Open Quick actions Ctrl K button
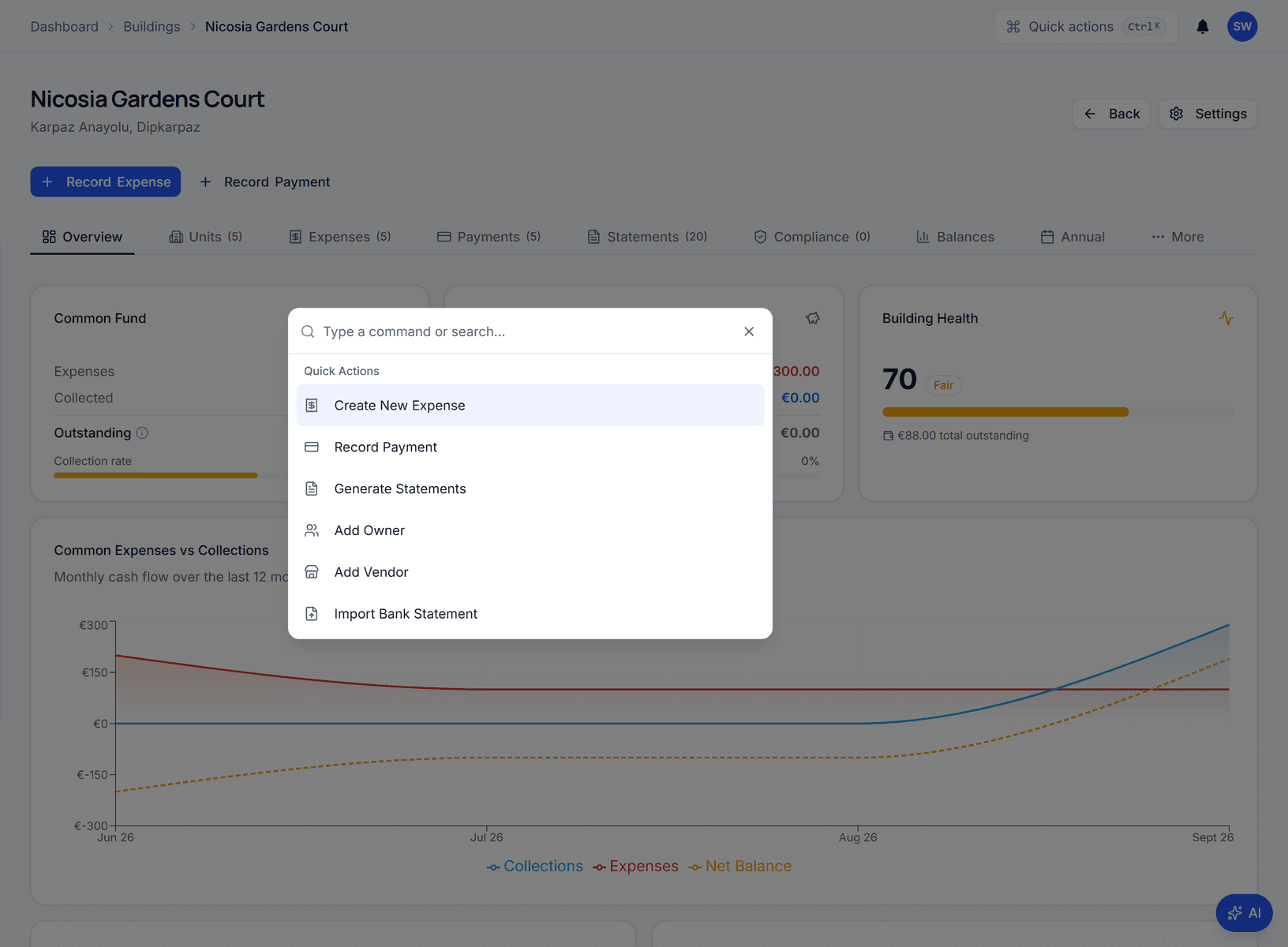 (1086, 27)
